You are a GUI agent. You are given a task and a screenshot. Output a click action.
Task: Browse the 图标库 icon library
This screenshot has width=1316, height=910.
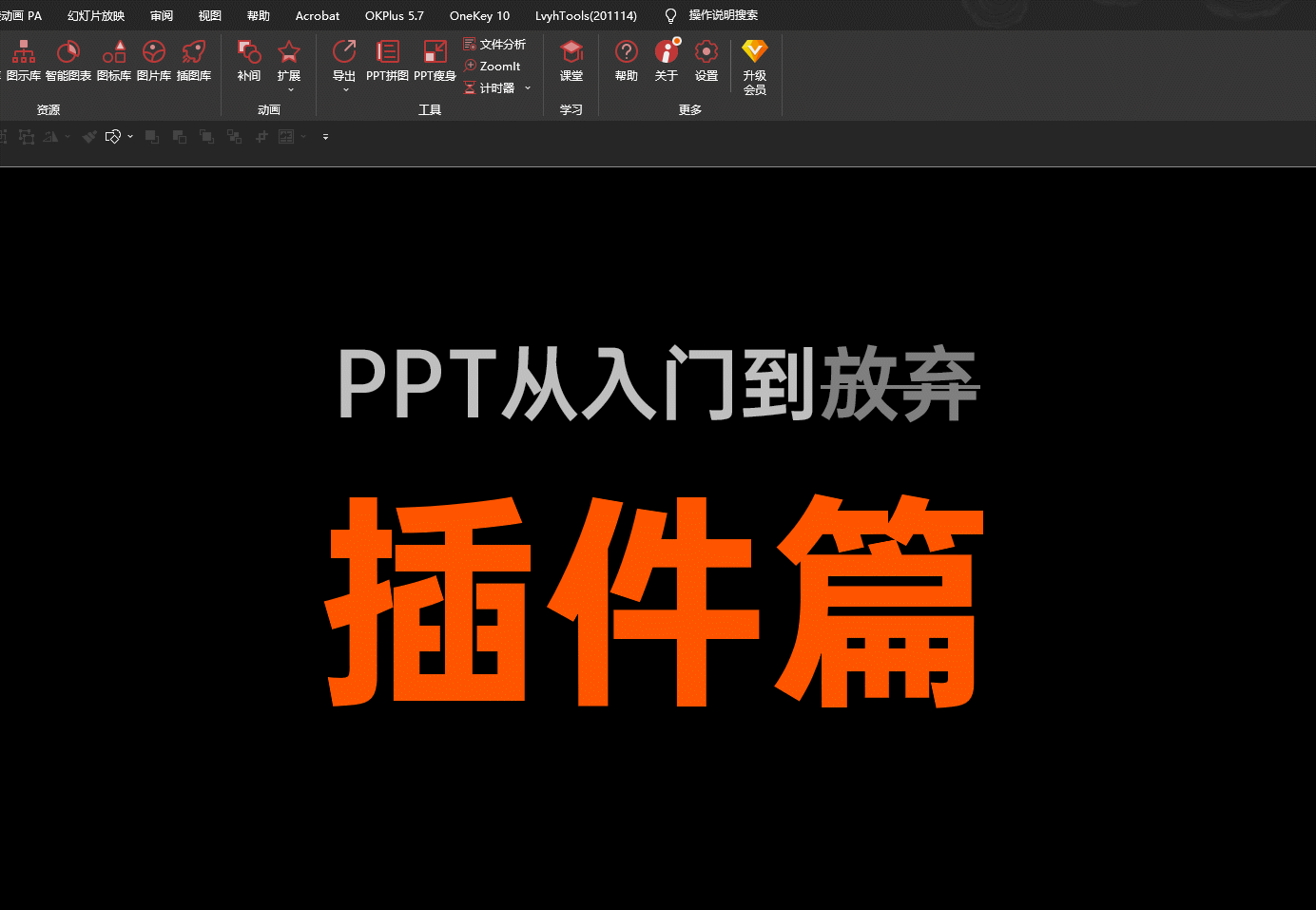[x=114, y=59]
